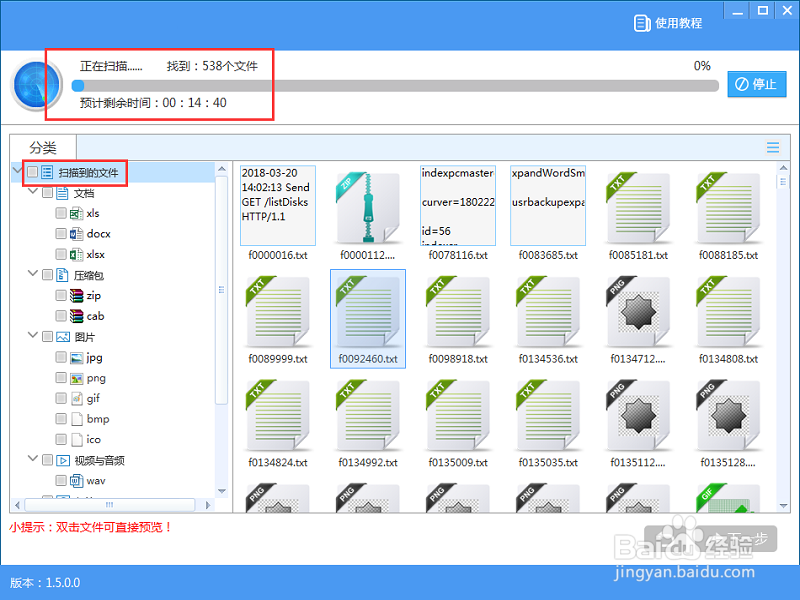800x600 pixels.
Task: Select the f0092460.txt file icon
Action: [368, 311]
